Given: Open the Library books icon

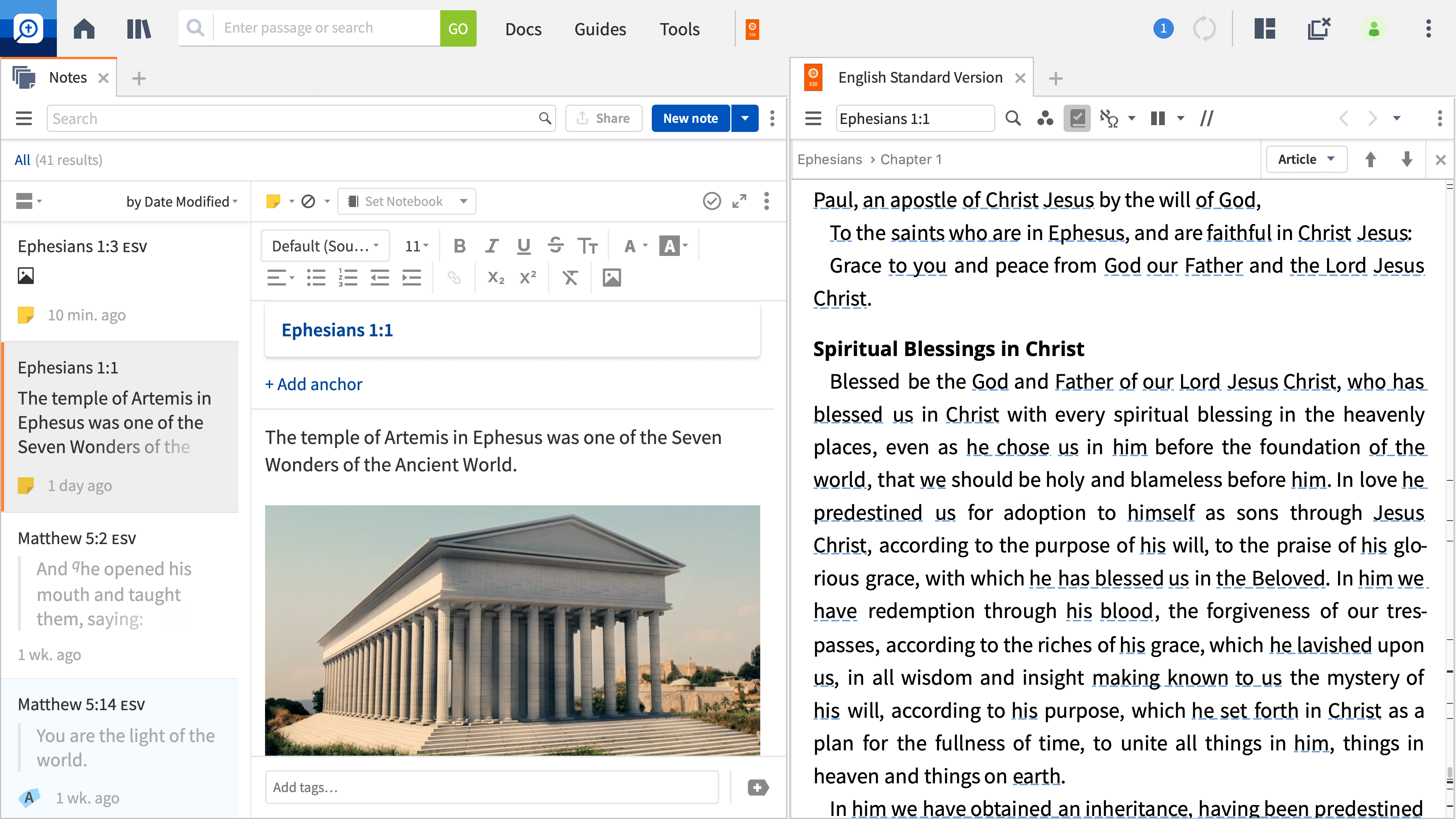Looking at the screenshot, I should 138,28.
